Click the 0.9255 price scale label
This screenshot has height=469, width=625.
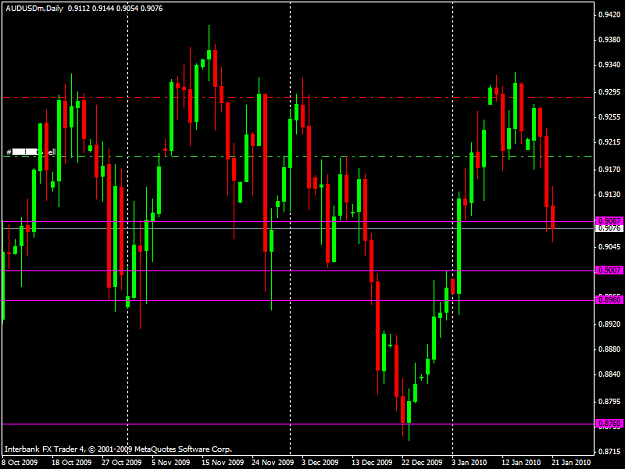tap(609, 117)
